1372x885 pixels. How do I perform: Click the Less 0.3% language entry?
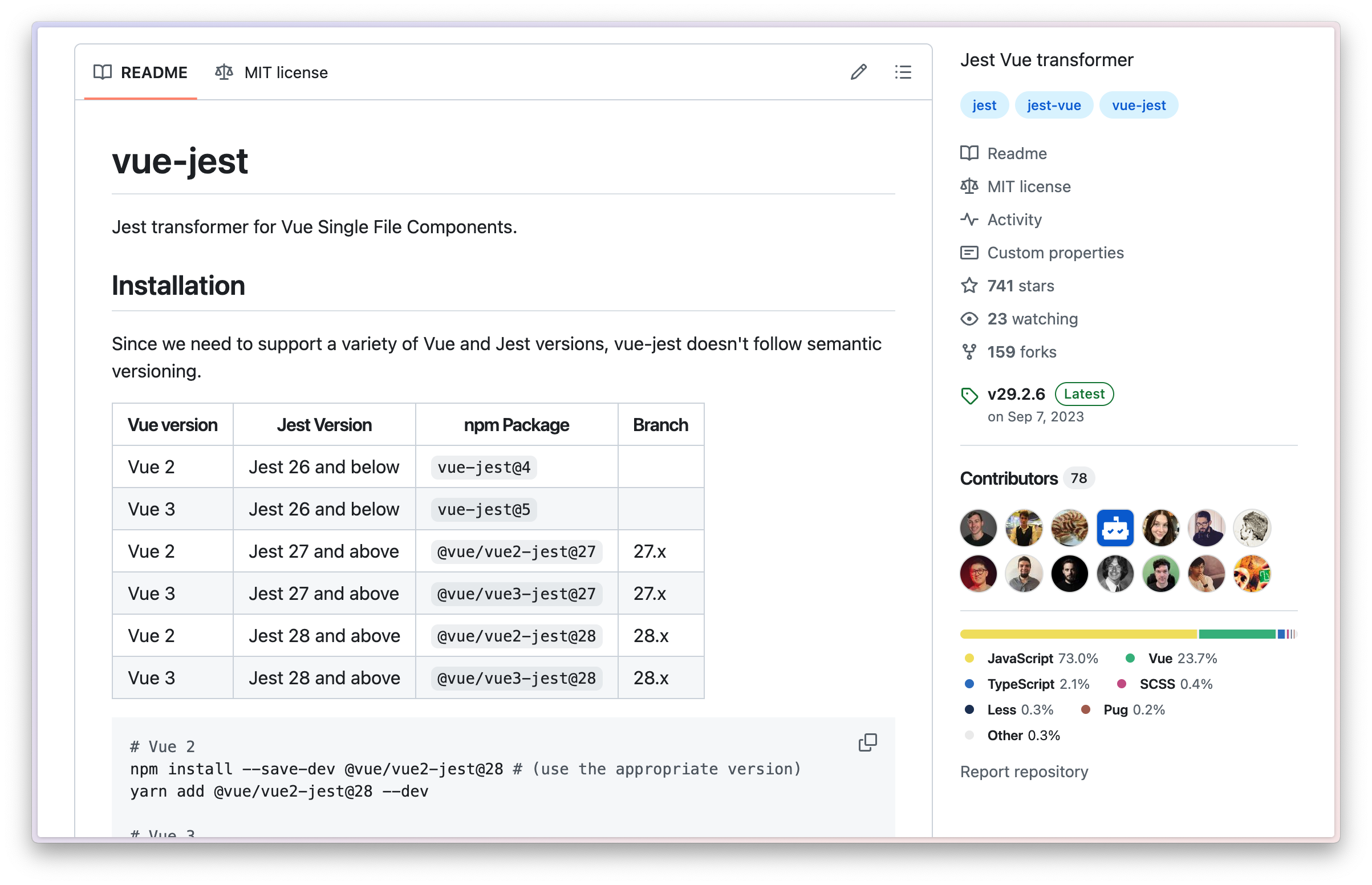[x=1008, y=710]
